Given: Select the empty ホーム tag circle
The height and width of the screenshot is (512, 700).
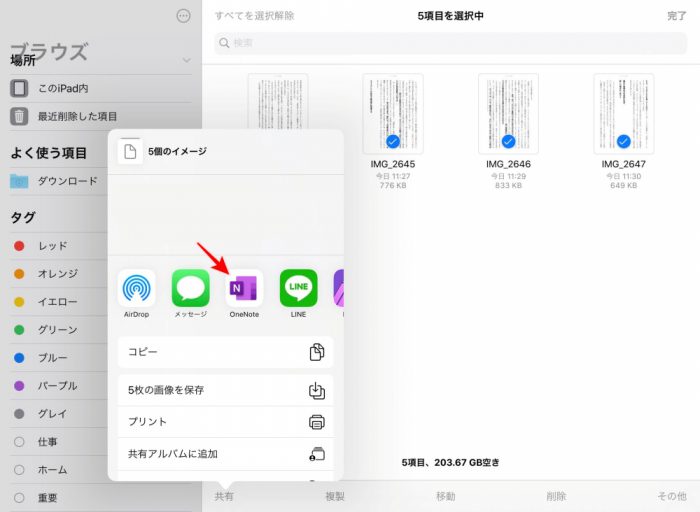Looking at the screenshot, I should coord(19,470).
